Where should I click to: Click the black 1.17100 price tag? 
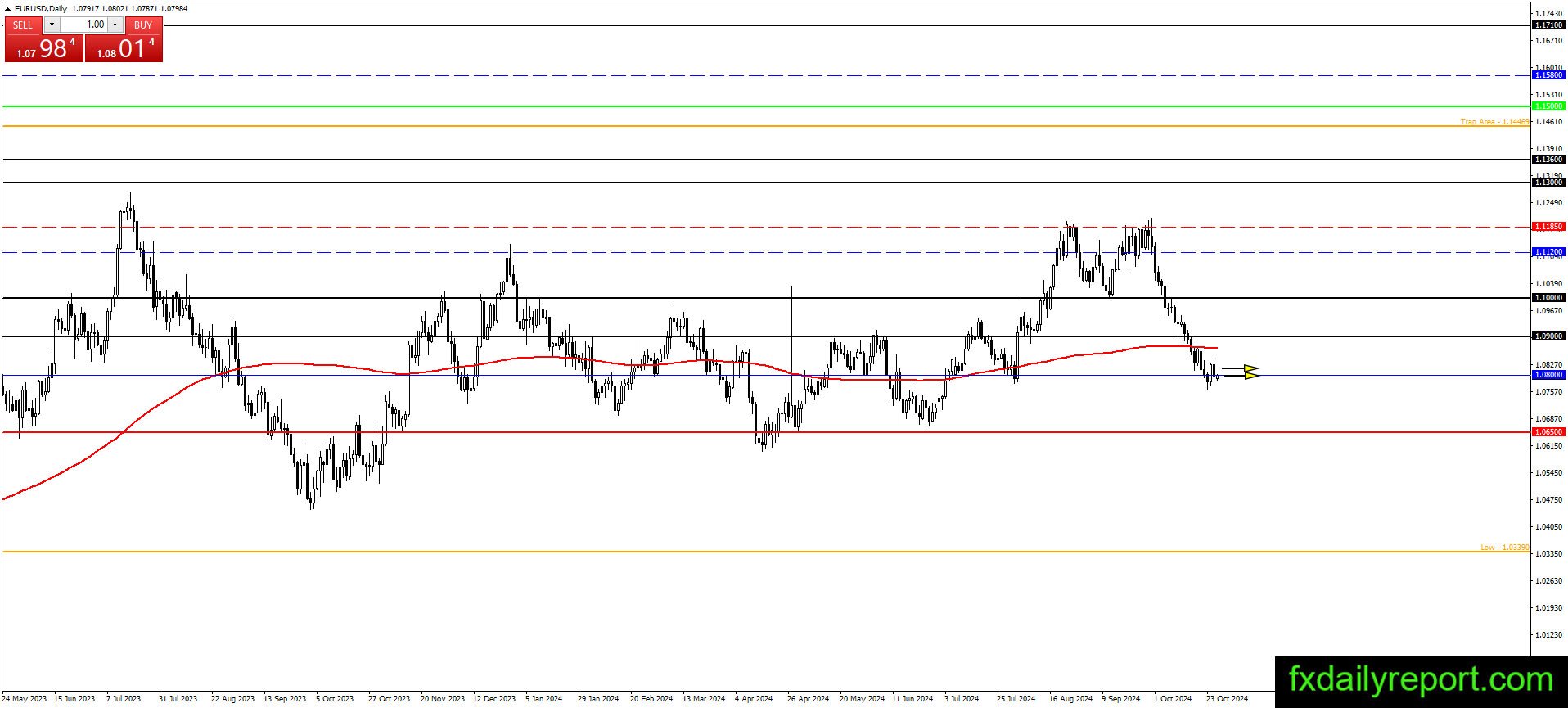pyautogui.click(x=1548, y=25)
